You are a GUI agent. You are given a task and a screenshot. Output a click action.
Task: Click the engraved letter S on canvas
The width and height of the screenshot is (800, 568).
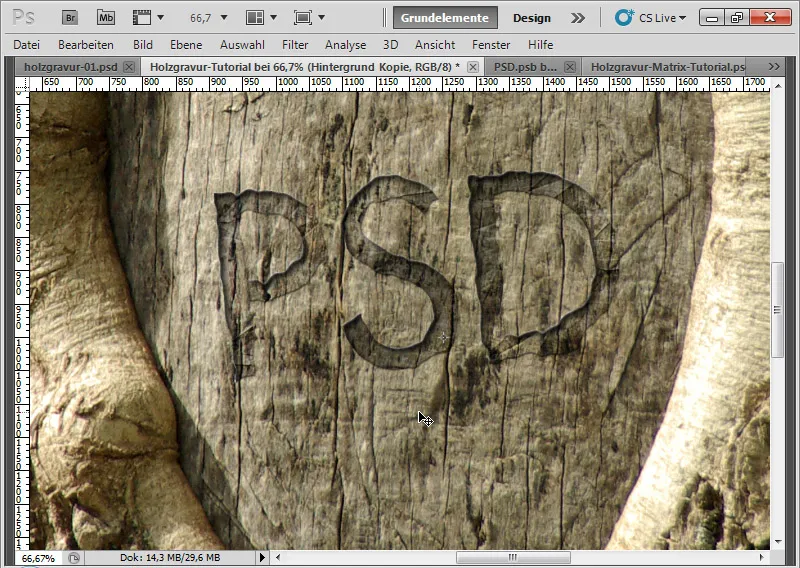(x=398, y=271)
